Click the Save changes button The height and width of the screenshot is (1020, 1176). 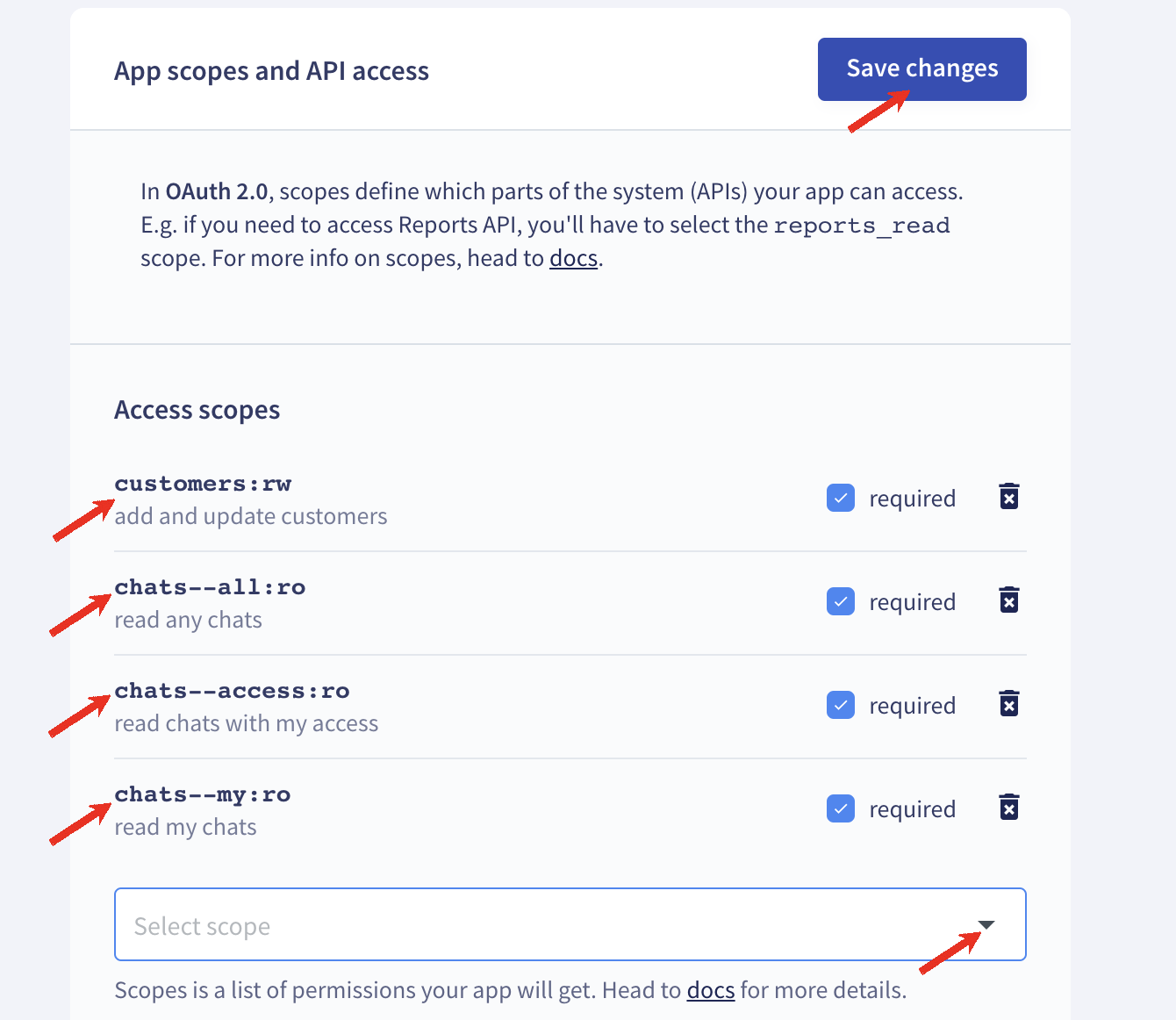pos(921,69)
